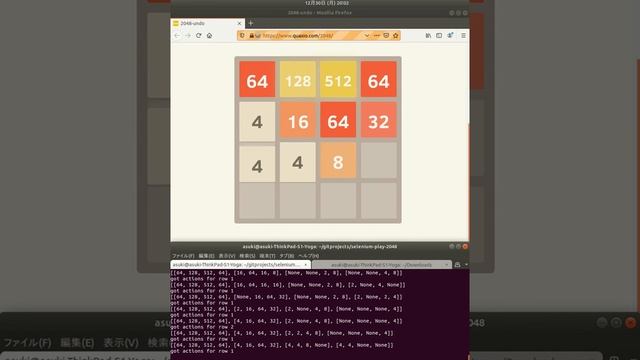640x360 pixels.
Task: Click the Firefox window title '2048-undo - Mozilla Firefox'
Action: (x=320, y=13)
